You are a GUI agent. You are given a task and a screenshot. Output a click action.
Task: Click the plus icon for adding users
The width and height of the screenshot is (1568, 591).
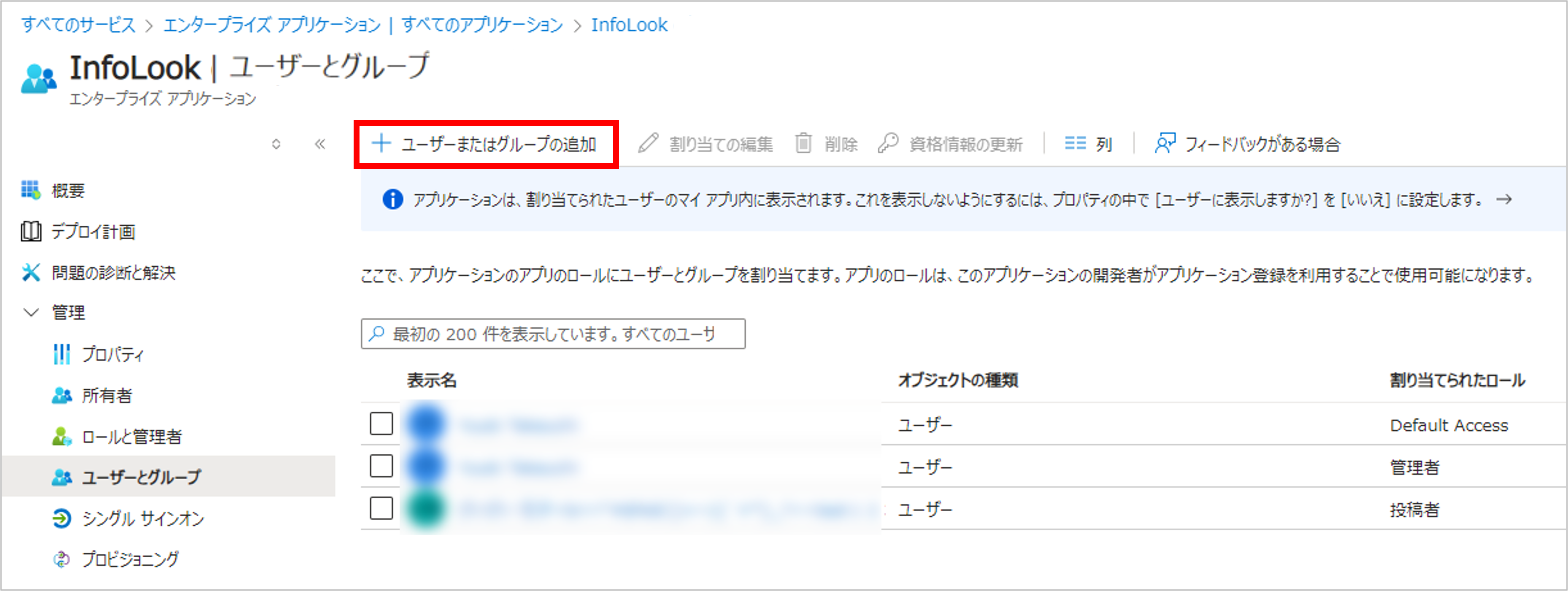pos(381,144)
